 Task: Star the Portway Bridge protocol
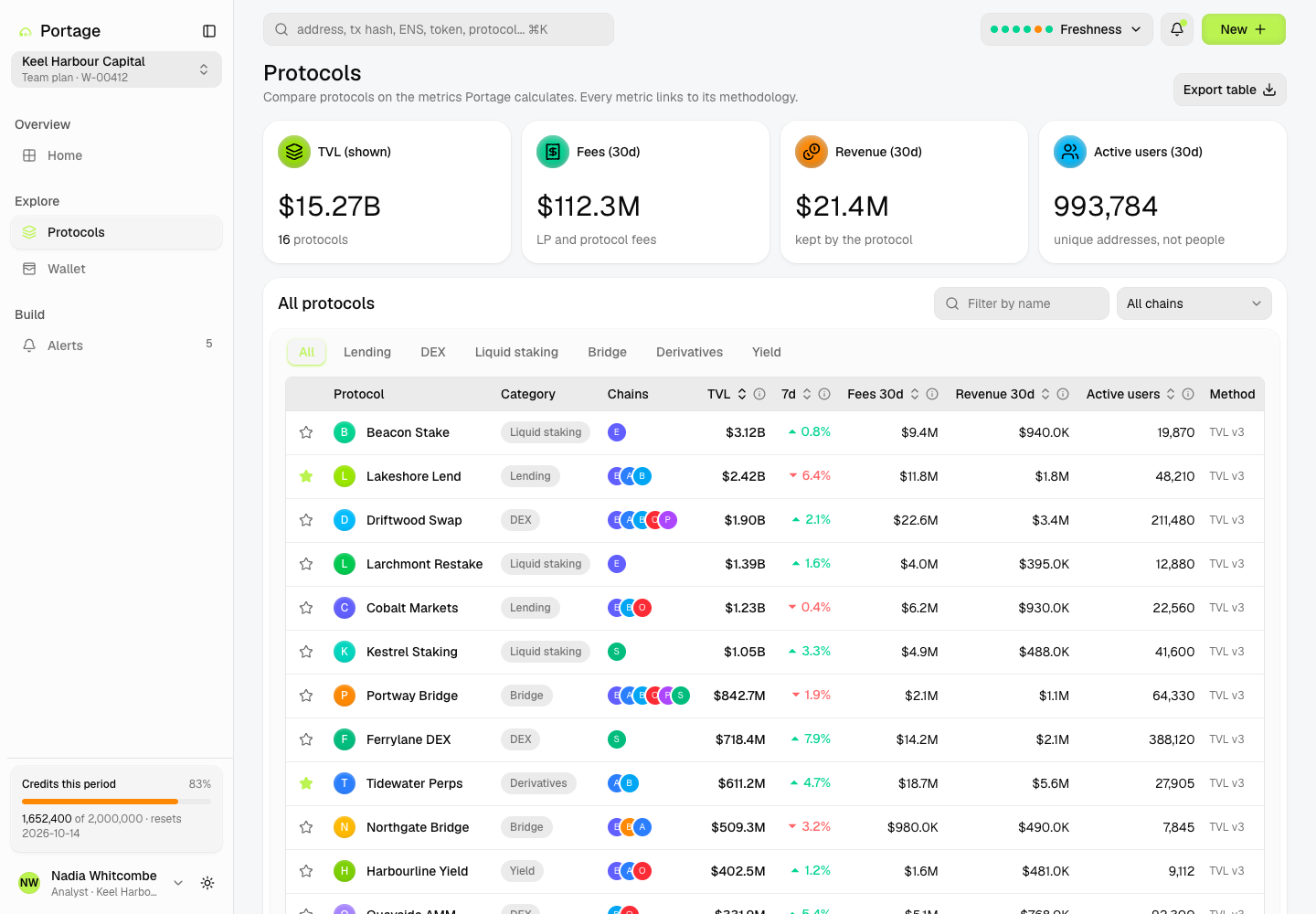click(x=306, y=696)
